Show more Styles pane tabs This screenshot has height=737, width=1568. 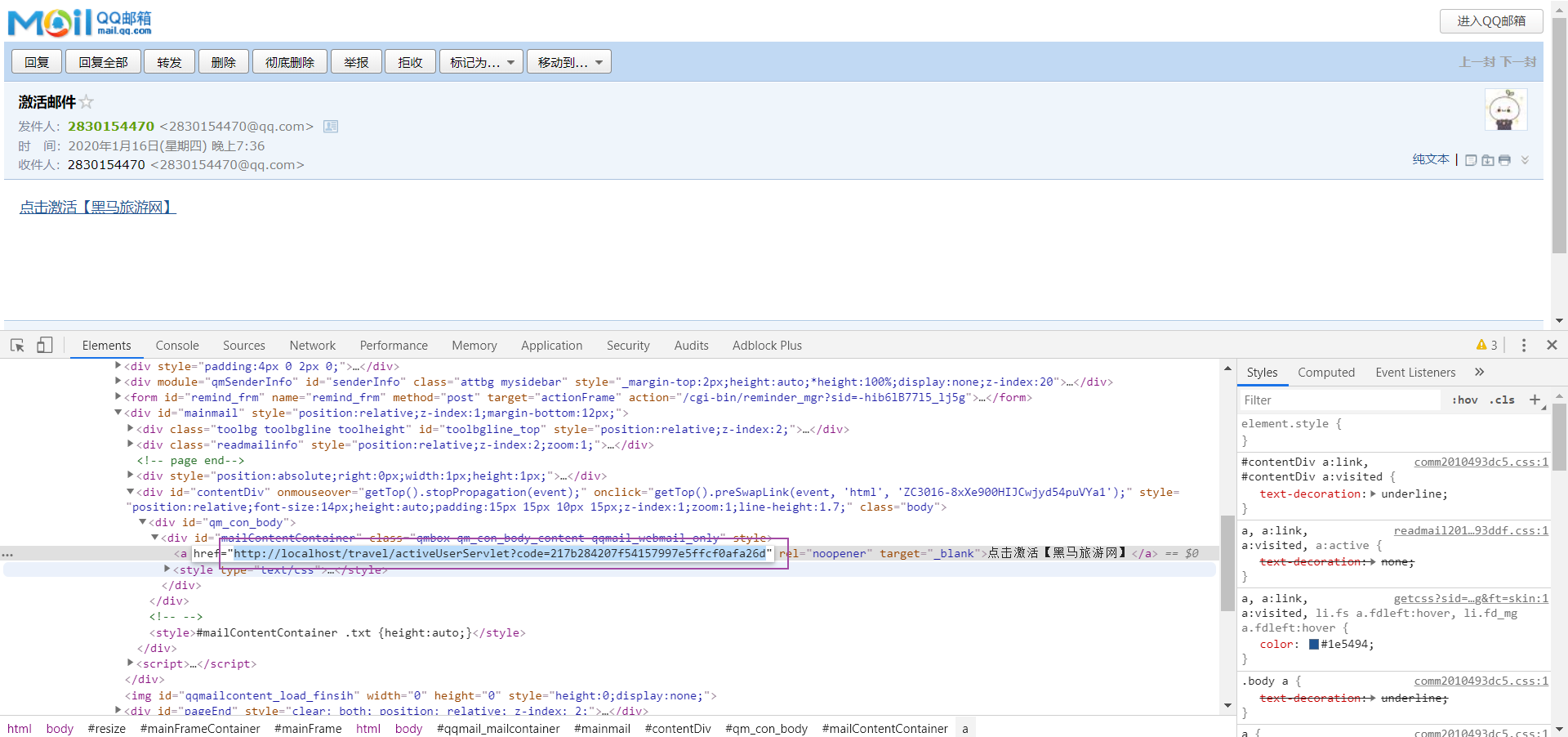[x=1479, y=373]
